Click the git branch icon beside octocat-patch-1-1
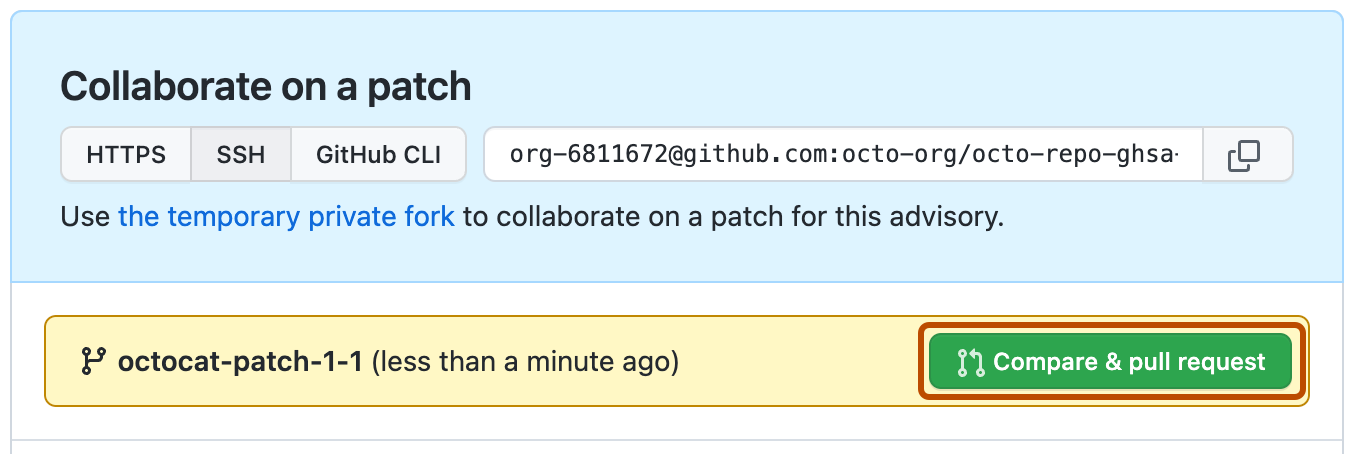This screenshot has height=454, width=1358. (93, 361)
